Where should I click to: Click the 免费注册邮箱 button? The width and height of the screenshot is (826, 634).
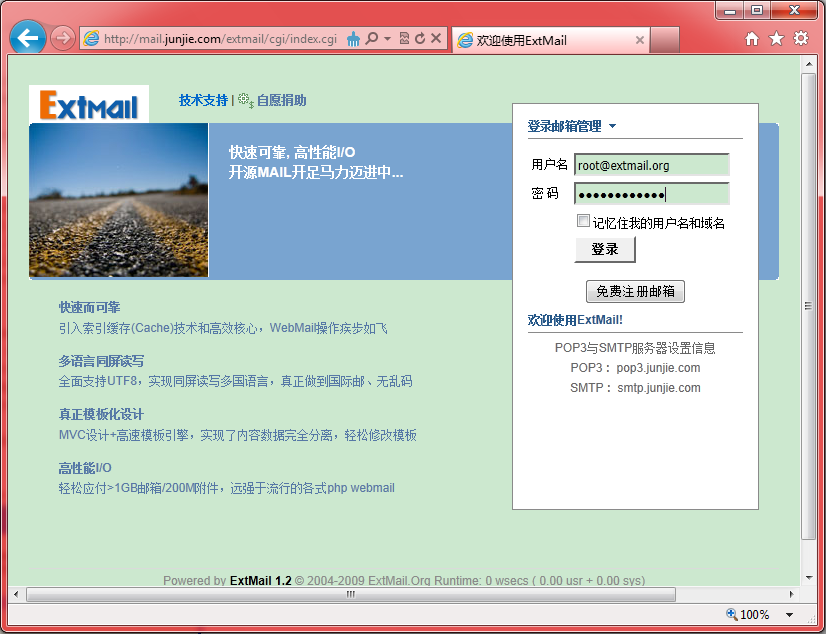635,291
